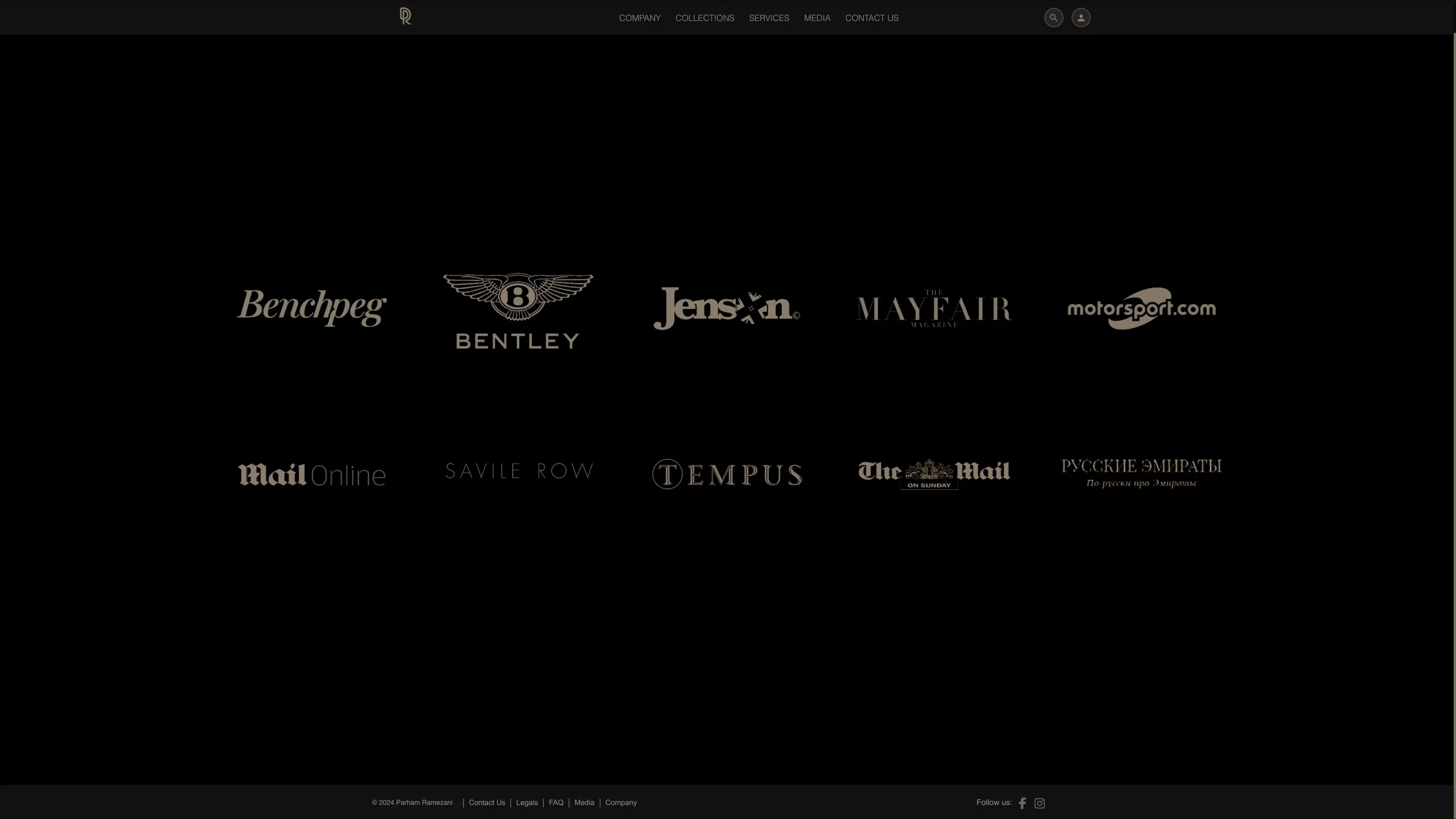Screen dimensions: 1456x819
Task: Open CONTACT US in top navigation
Action: pos(872,18)
